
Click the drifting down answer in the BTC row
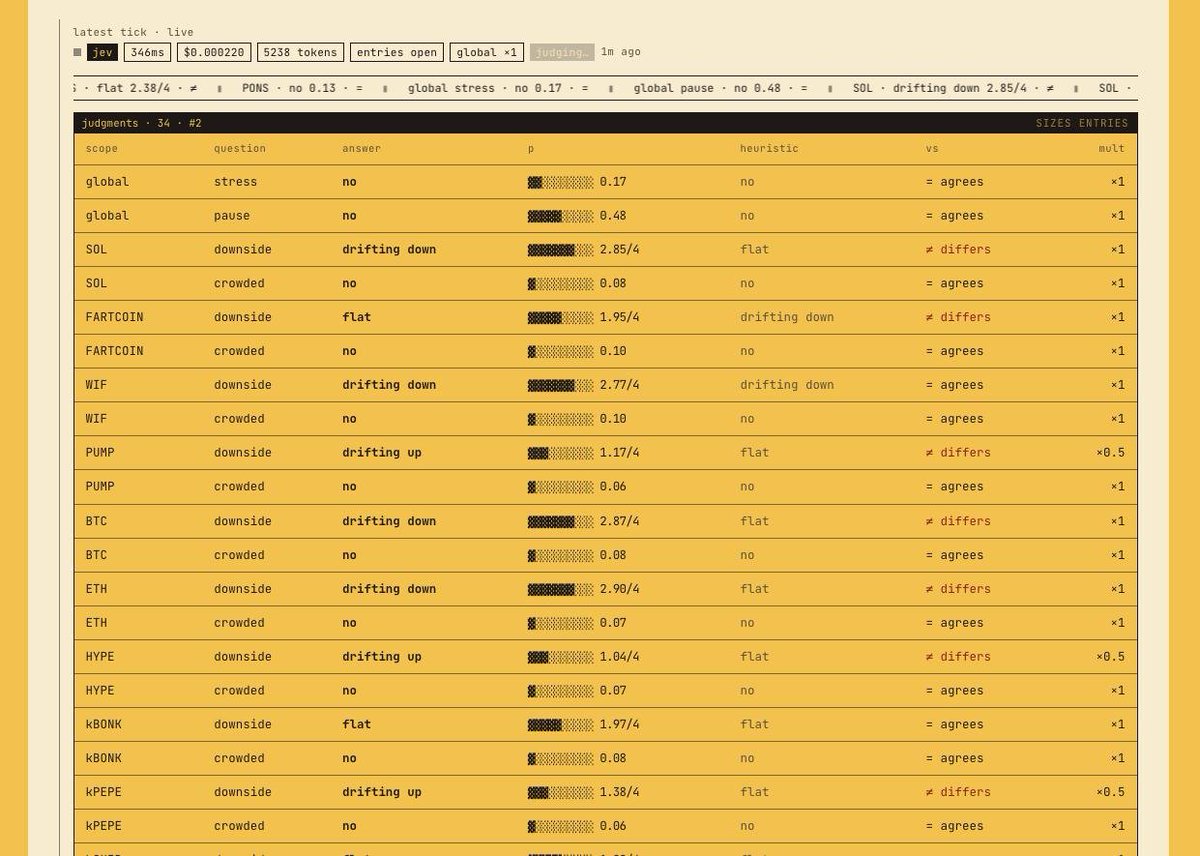click(x=389, y=521)
